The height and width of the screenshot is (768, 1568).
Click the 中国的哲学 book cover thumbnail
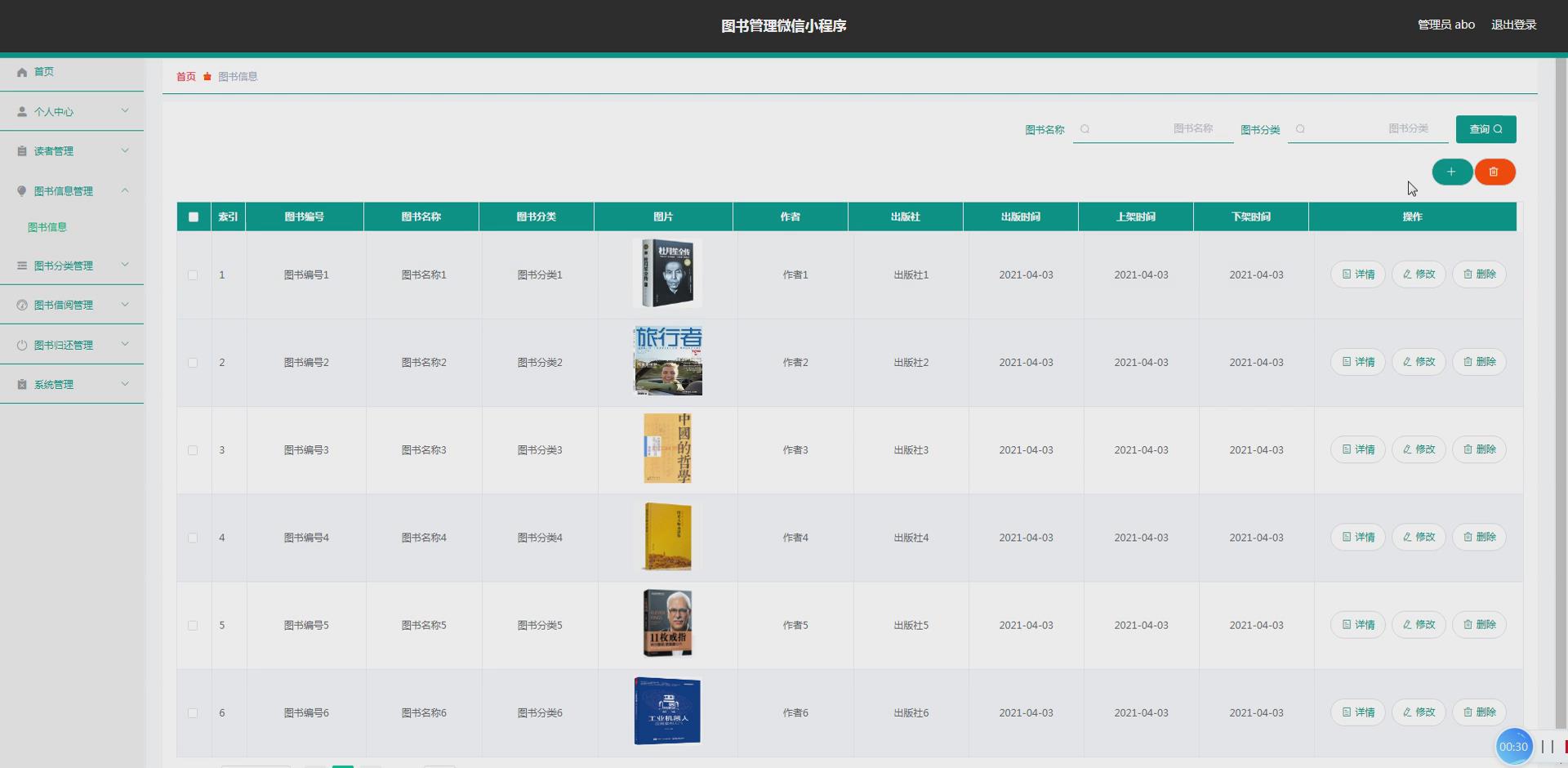[x=668, y=449]
